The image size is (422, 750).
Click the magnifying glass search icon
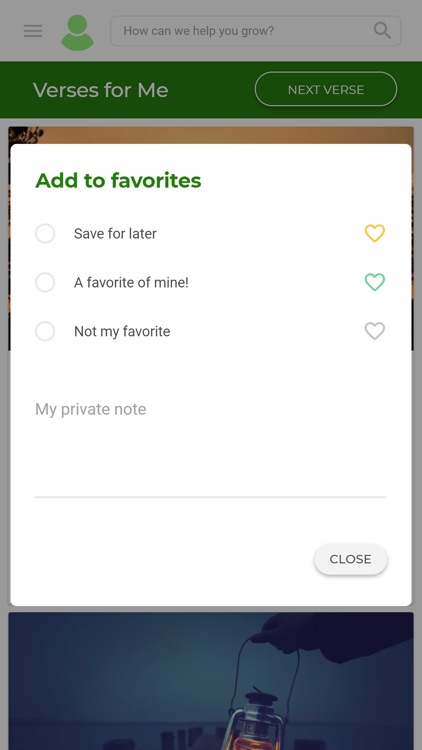pyautogui.click(x=382, y=31)
